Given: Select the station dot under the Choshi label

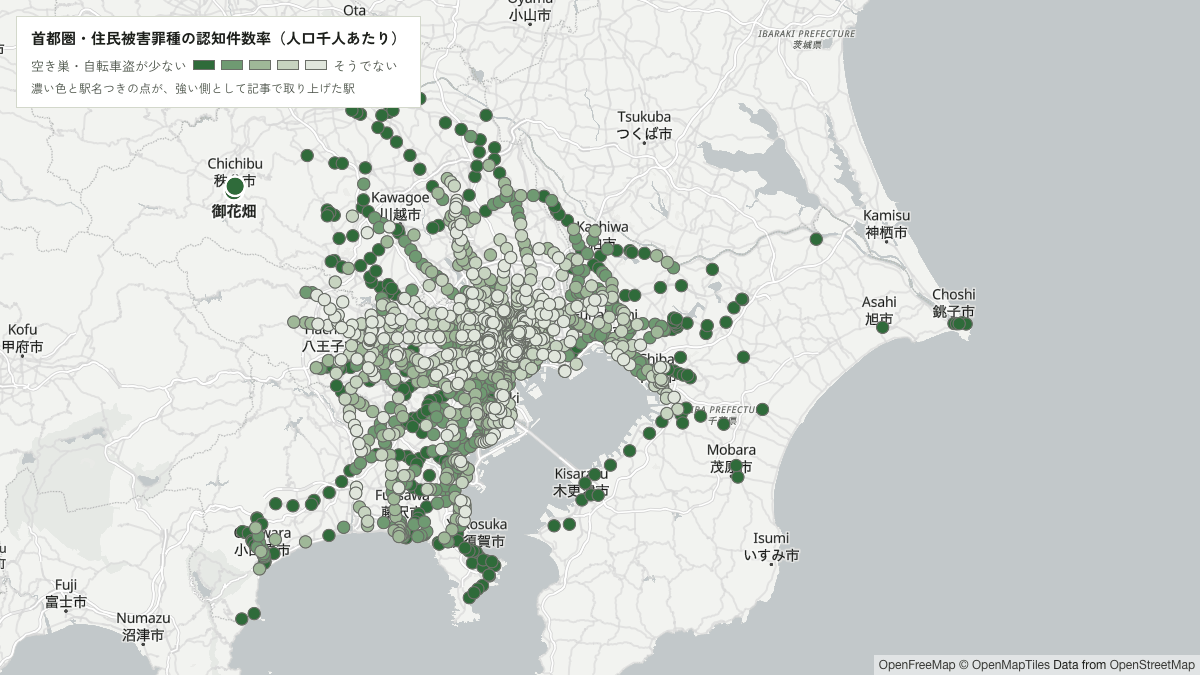Looking at the screenshot, I should click(961, 323).
